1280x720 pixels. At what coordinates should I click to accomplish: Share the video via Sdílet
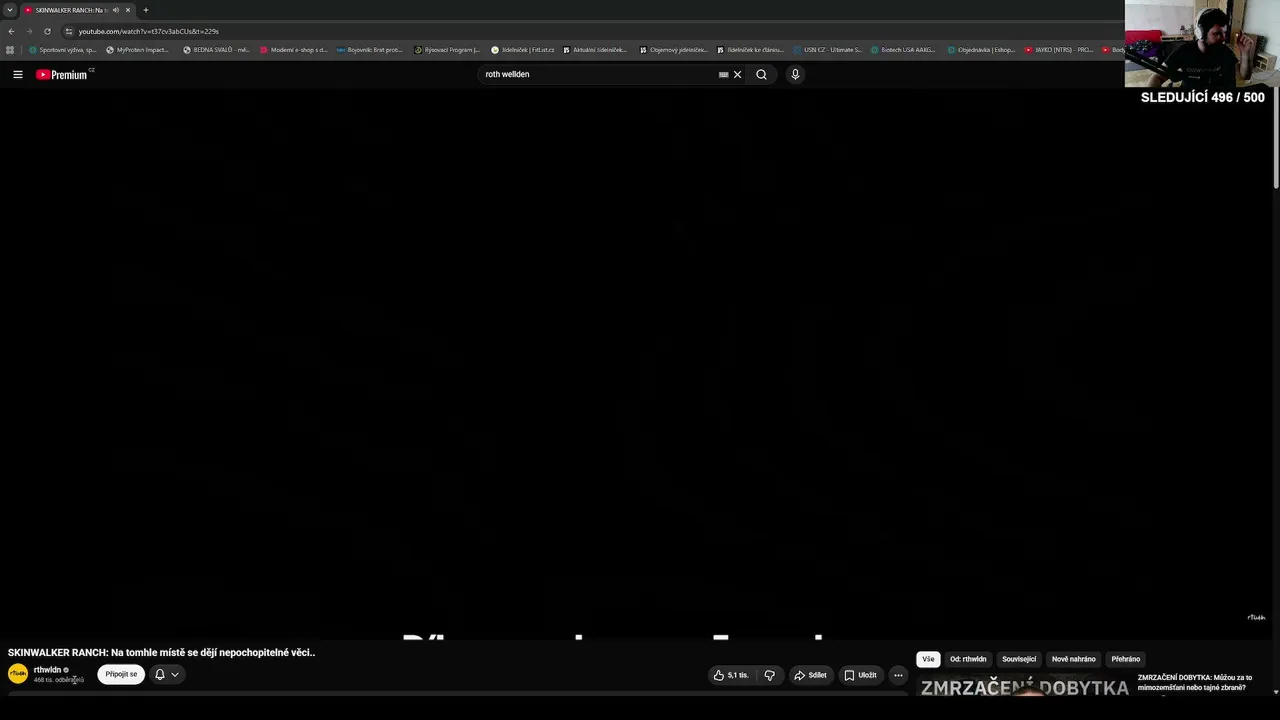click(810, 675)
